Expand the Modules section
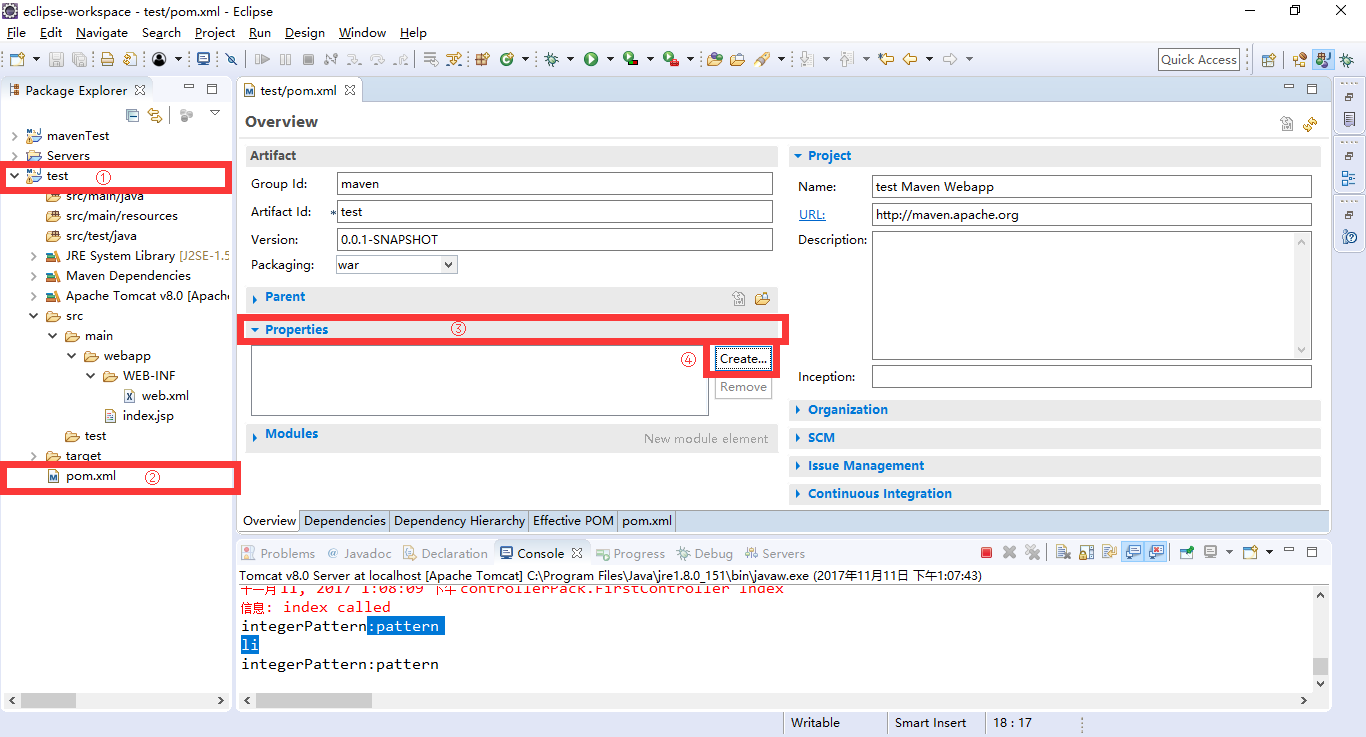This screenshot has height=737, width=1366. point(255,435)
